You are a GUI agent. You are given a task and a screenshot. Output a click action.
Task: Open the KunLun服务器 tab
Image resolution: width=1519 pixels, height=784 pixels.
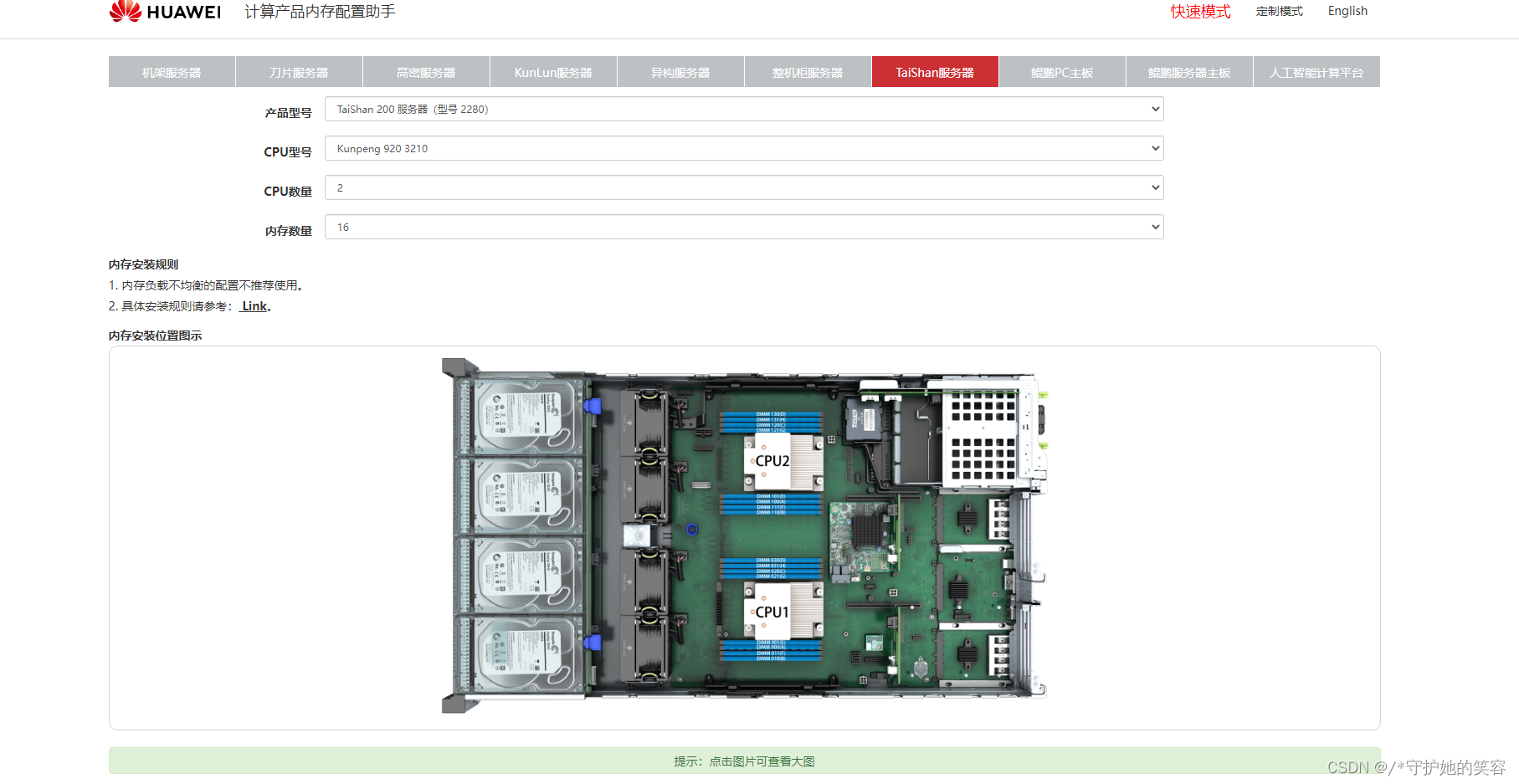553,72
